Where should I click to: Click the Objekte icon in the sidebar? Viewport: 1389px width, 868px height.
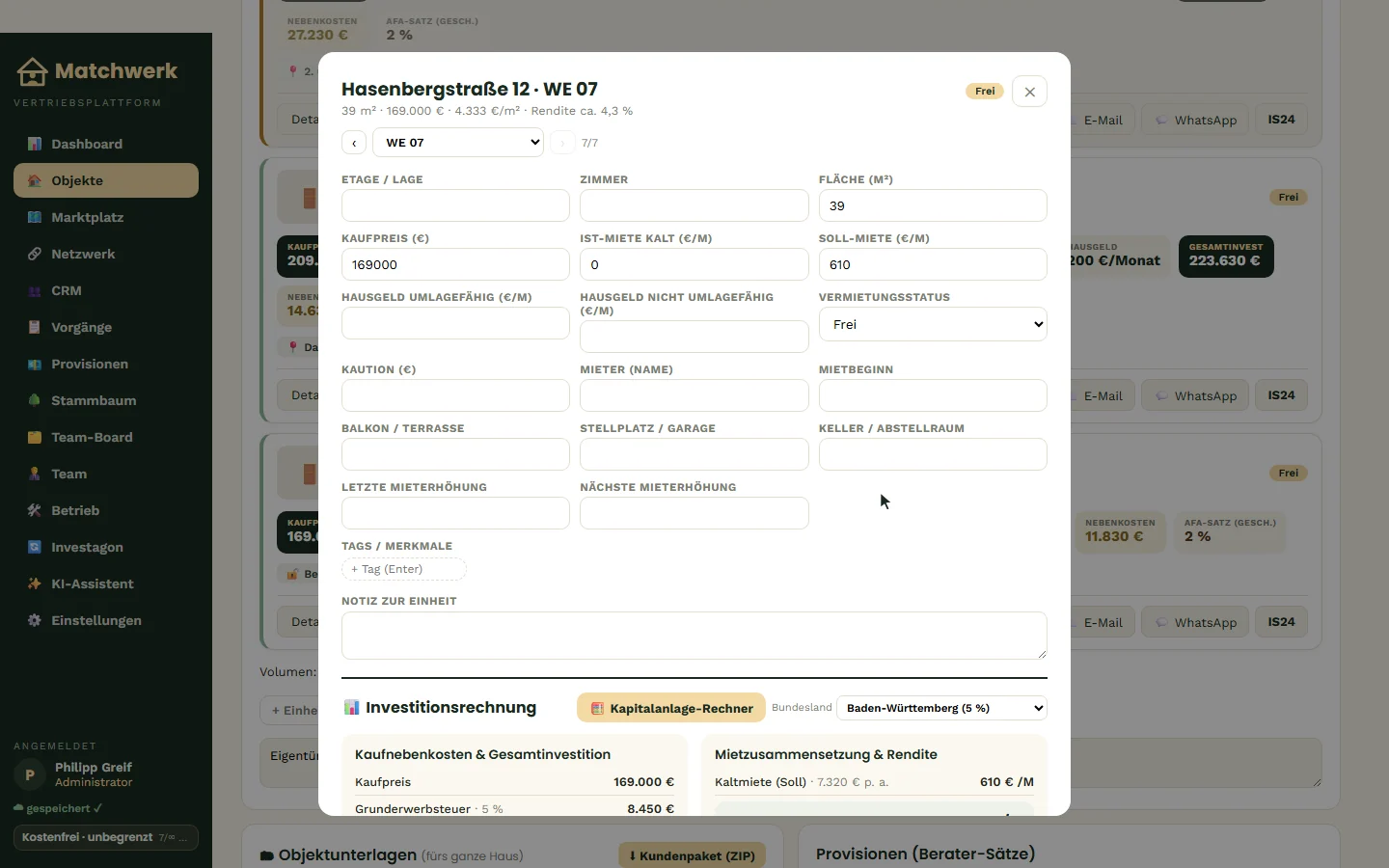pos(35,180)
